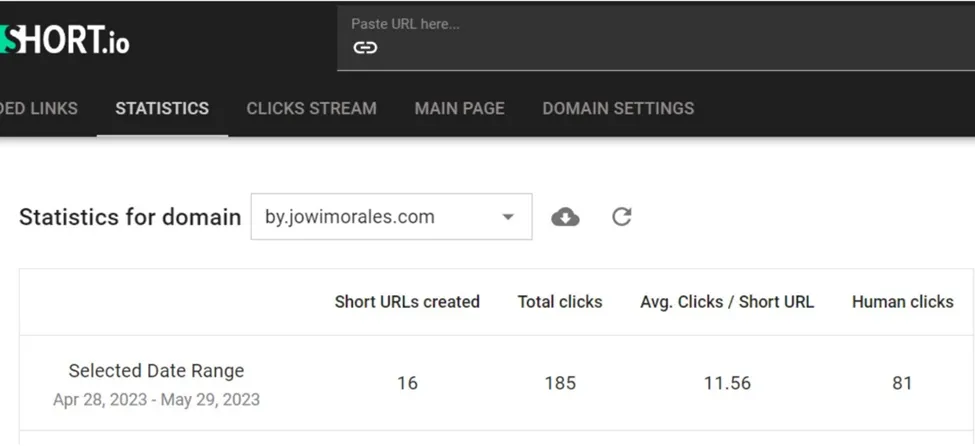
Task: Focus the Paste URL here field
Action: [x=656, y=38]
